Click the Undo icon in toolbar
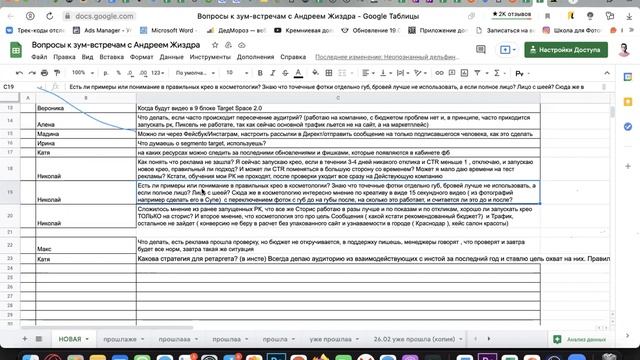Viewport: 640px width, 360px height. [x=19, y=73]
